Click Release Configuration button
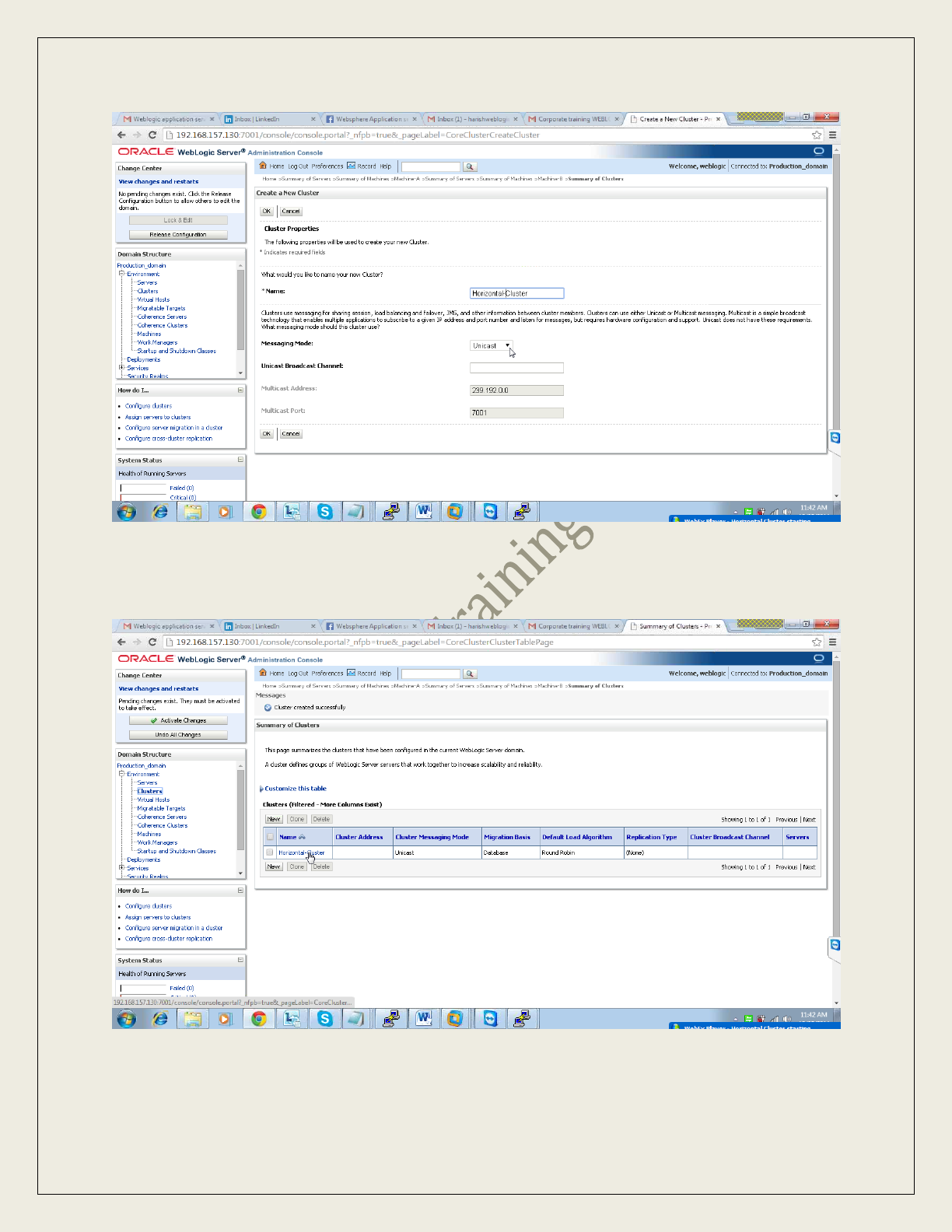 click(178, 235)
